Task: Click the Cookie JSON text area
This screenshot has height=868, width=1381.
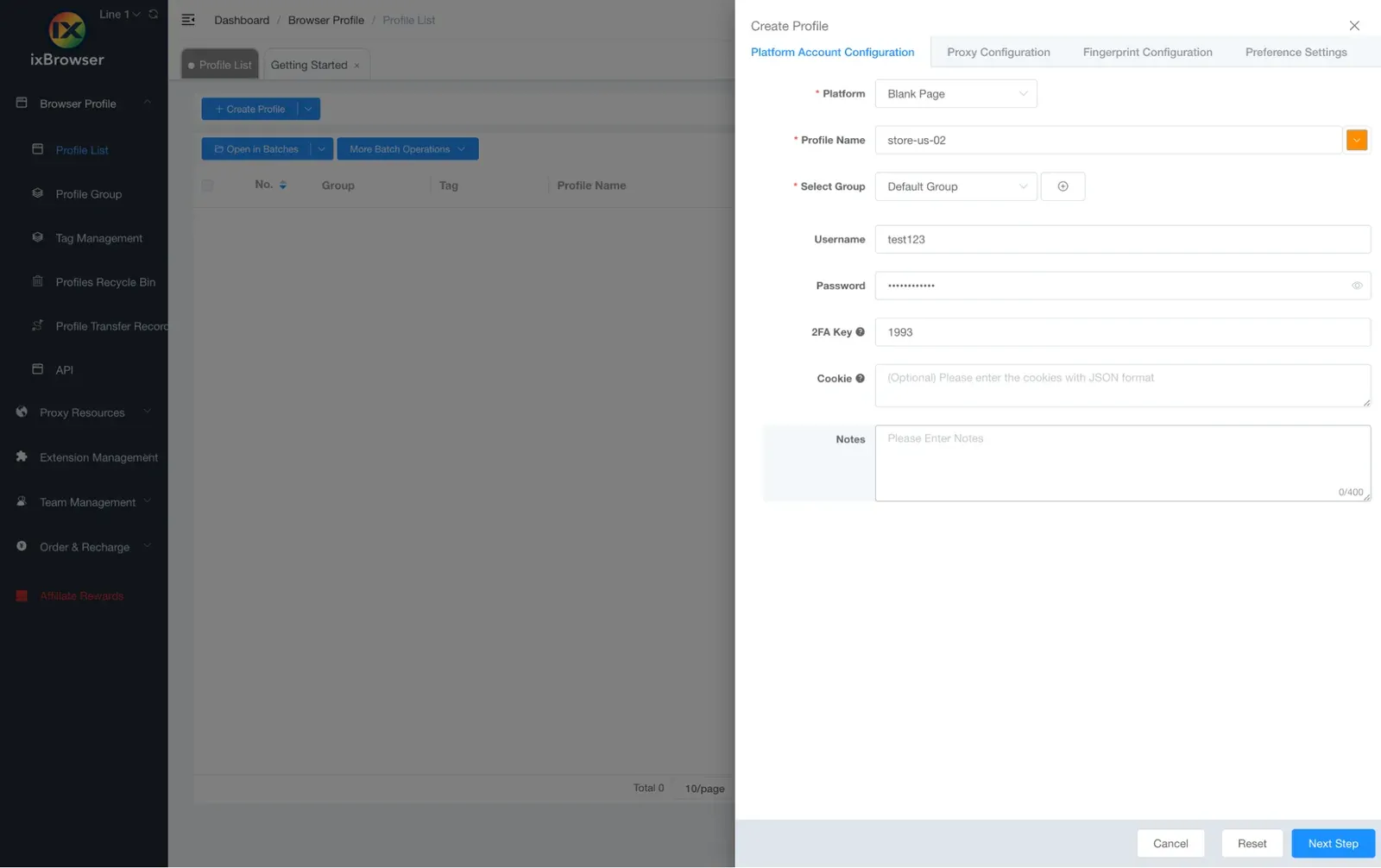Action: [x=1122, y=385]
